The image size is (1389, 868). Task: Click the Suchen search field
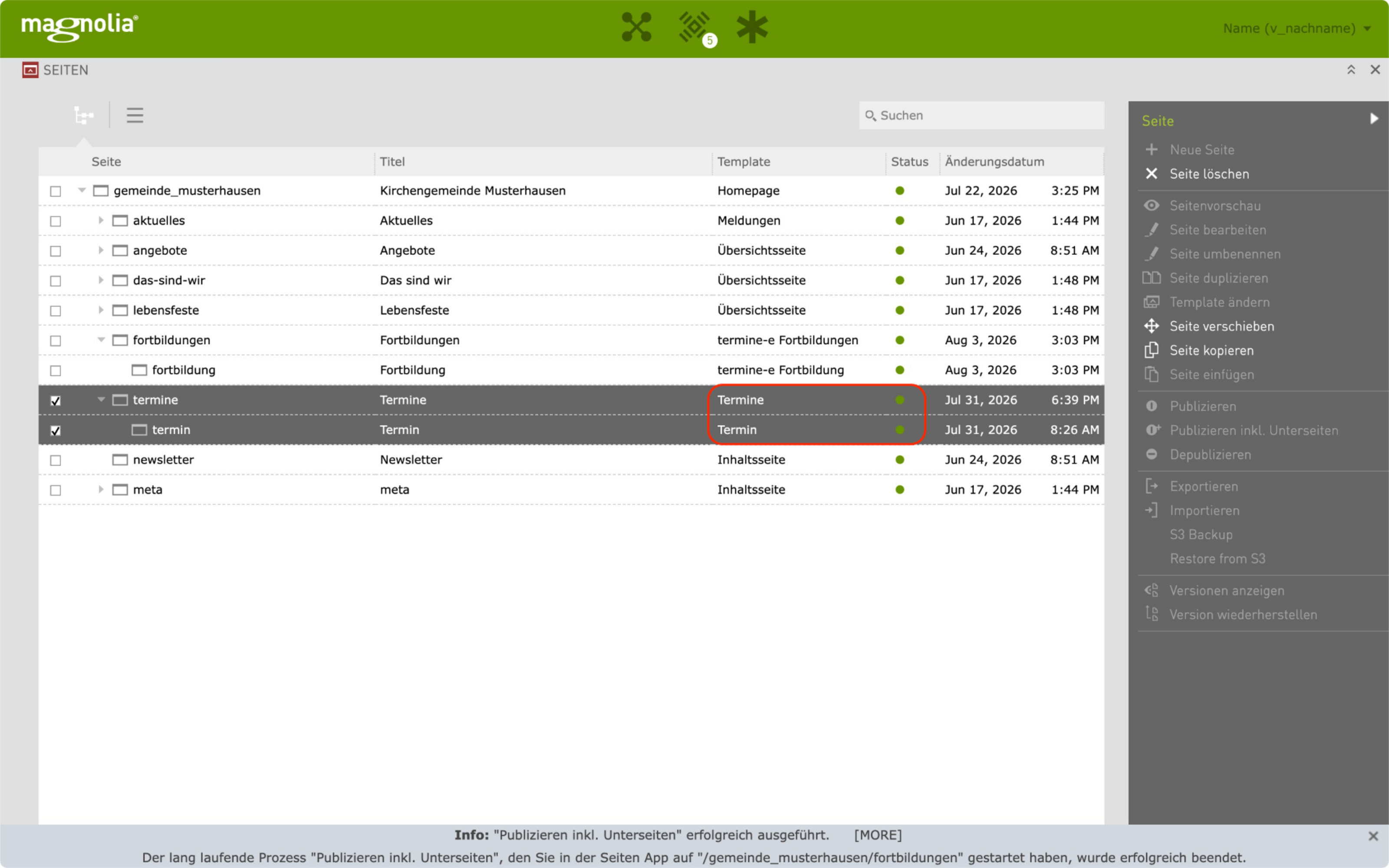(981, 115)
